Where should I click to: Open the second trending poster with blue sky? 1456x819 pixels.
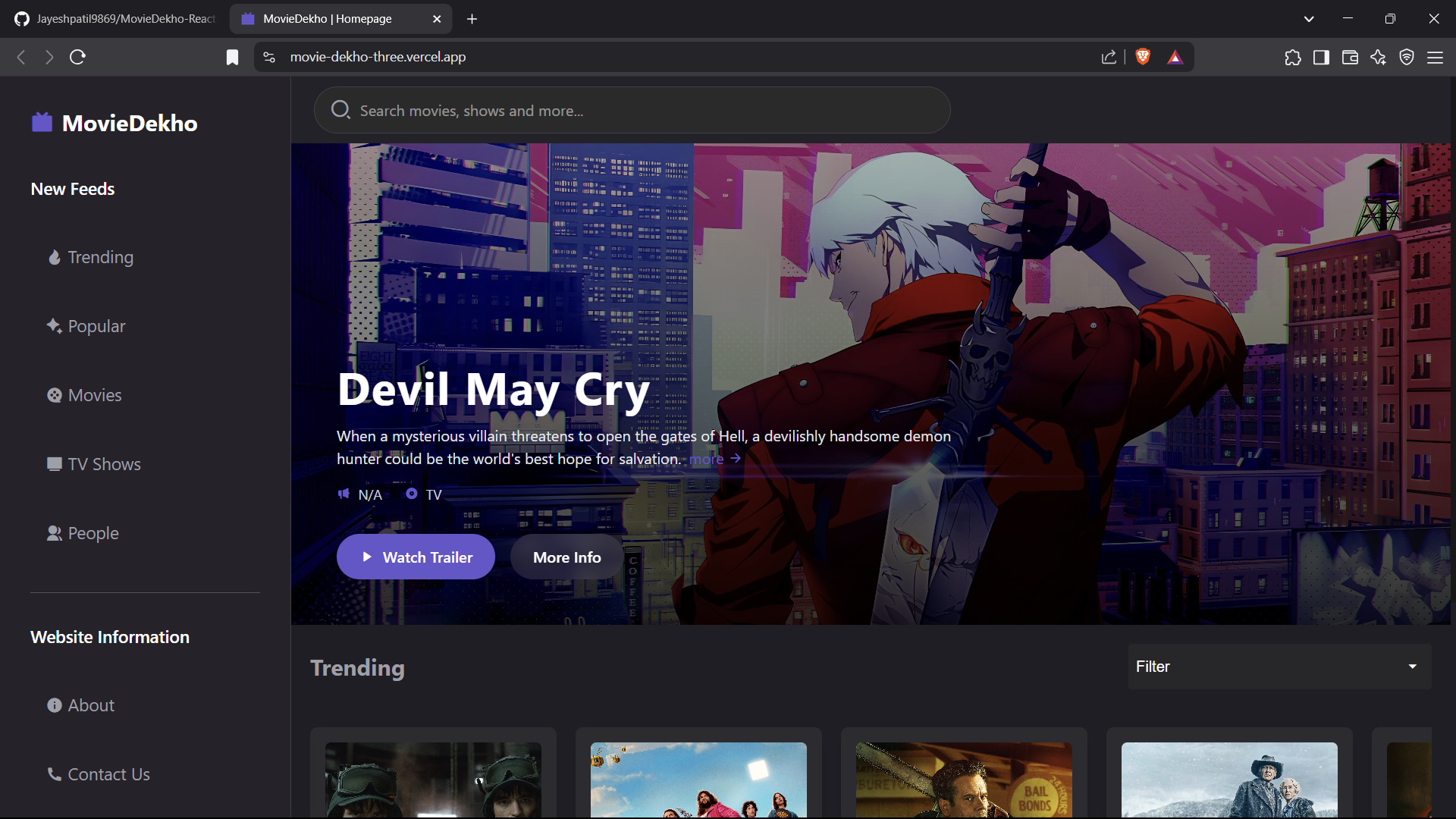[698, 780]
